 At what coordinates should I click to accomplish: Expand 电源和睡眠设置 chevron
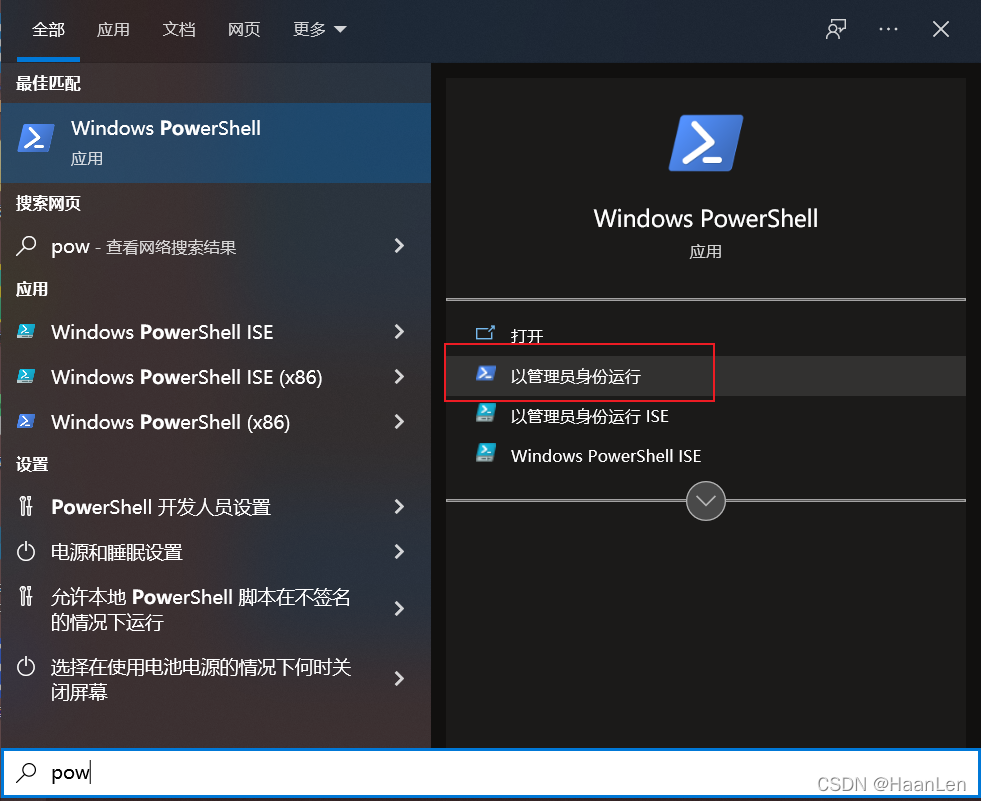(x=399, y=551)
